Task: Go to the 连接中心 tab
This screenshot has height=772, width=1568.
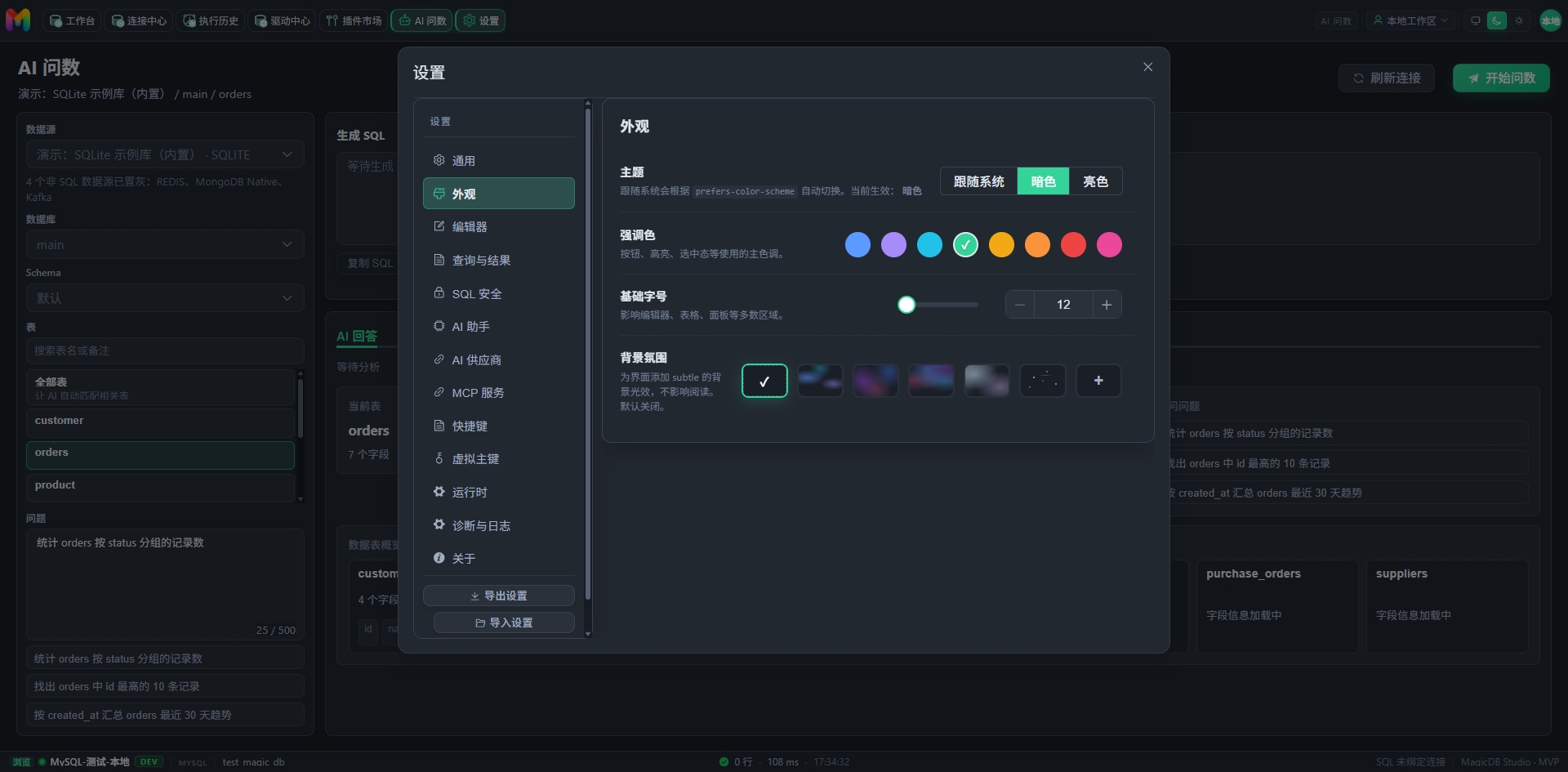Action: [x=139, y=20]
